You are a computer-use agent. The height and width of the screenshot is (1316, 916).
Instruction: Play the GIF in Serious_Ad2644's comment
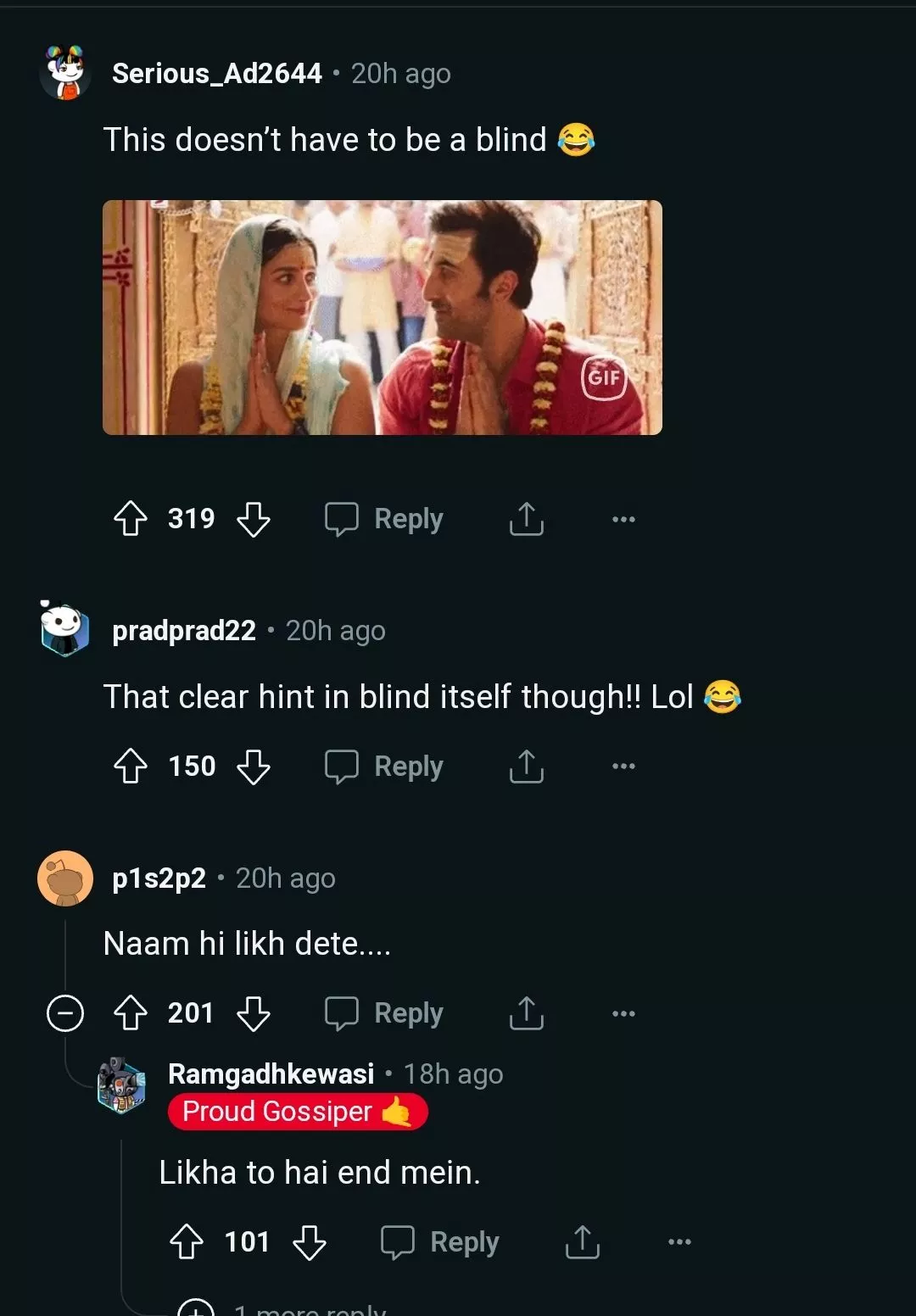[382, 317]
